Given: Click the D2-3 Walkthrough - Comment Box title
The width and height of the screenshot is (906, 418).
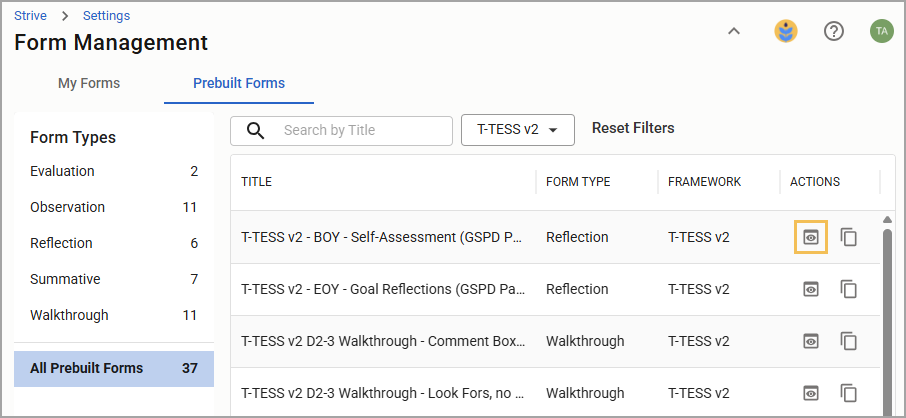Looking at the screenshot, I should (x=384, y=341).
